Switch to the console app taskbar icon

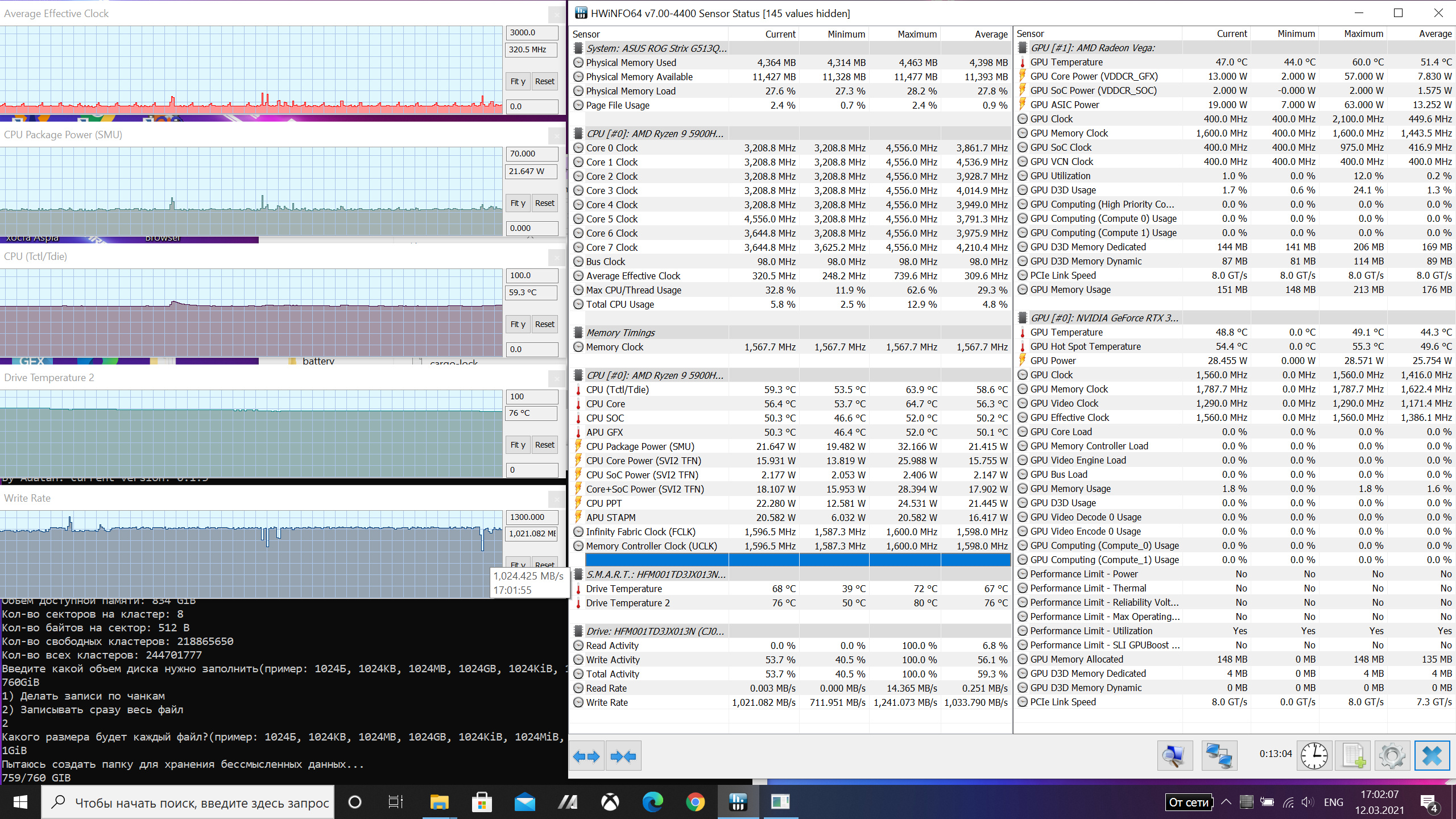click(x=780, y=803)
